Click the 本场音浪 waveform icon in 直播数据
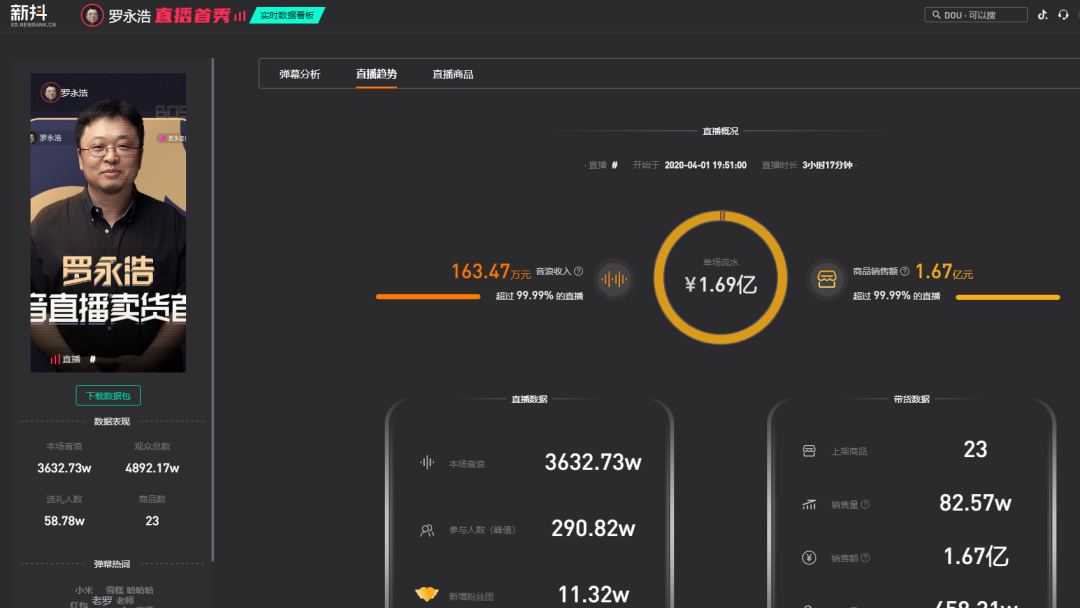1080x608 pixels. [x=427, y=462]
